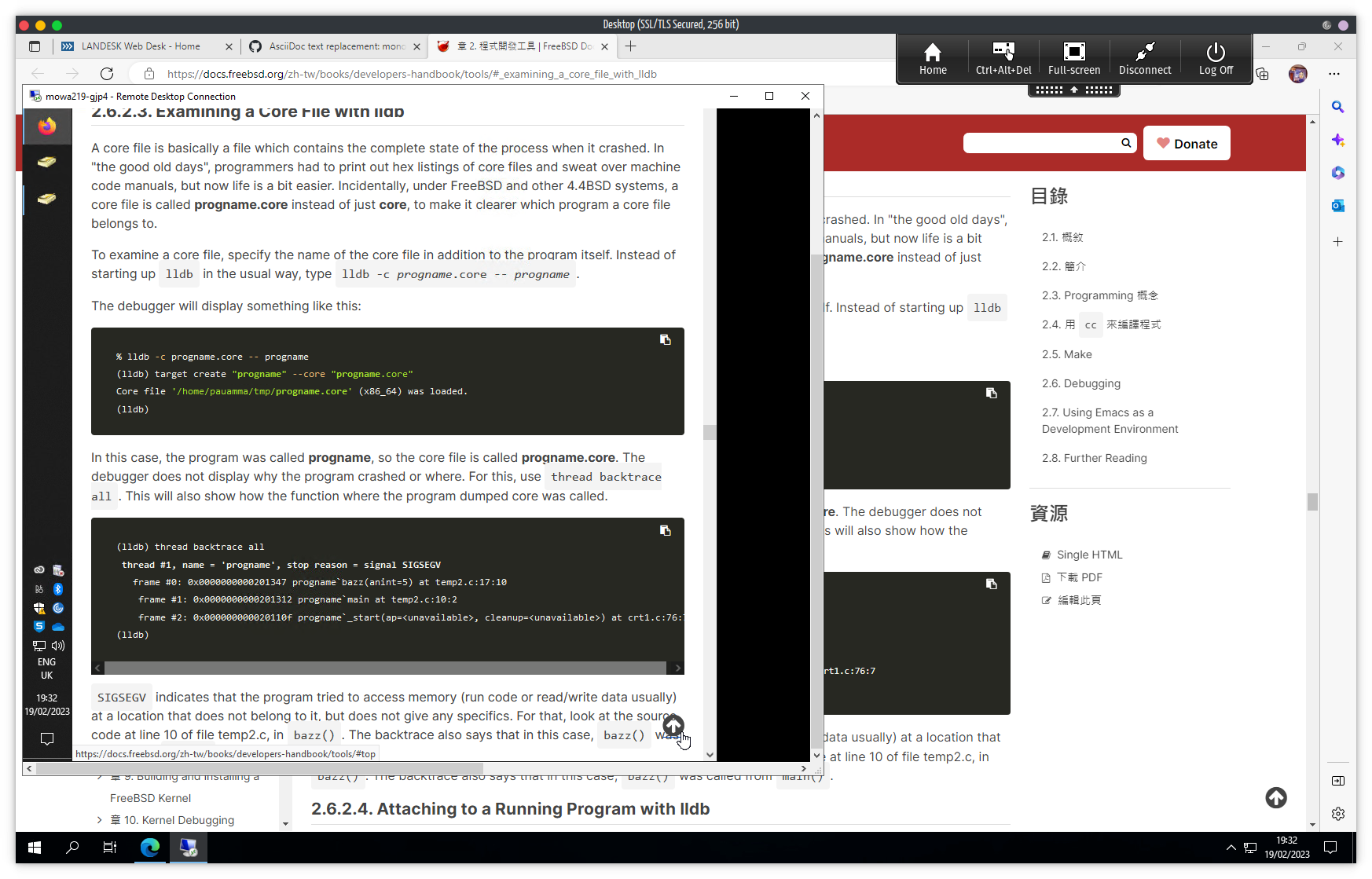Click the address bar URL
Image resolution: width=1372 pixels, height=879 pixels.
pos(412,74)
